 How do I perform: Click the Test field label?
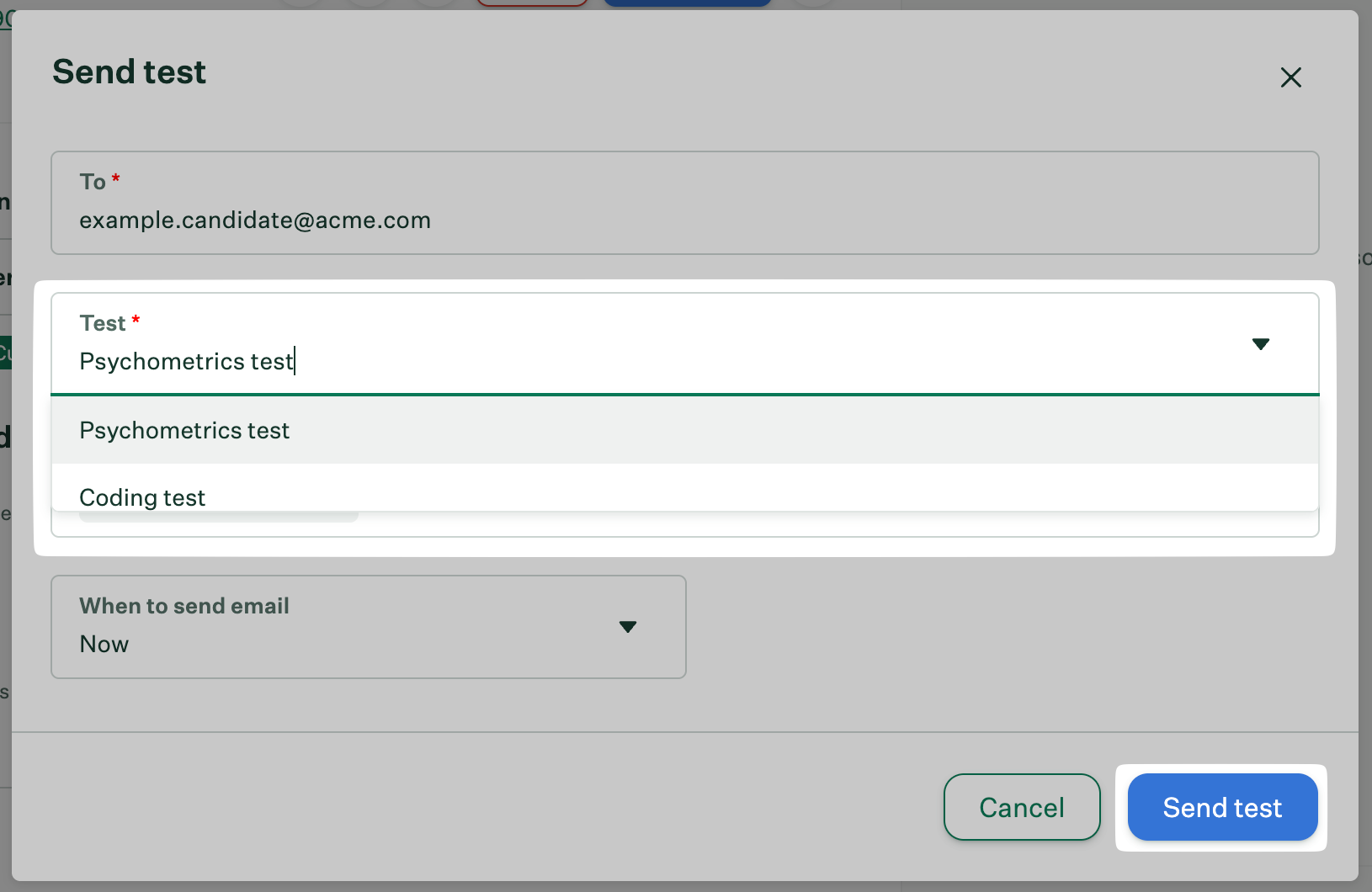pyautogui.click(x=103, y=323)
